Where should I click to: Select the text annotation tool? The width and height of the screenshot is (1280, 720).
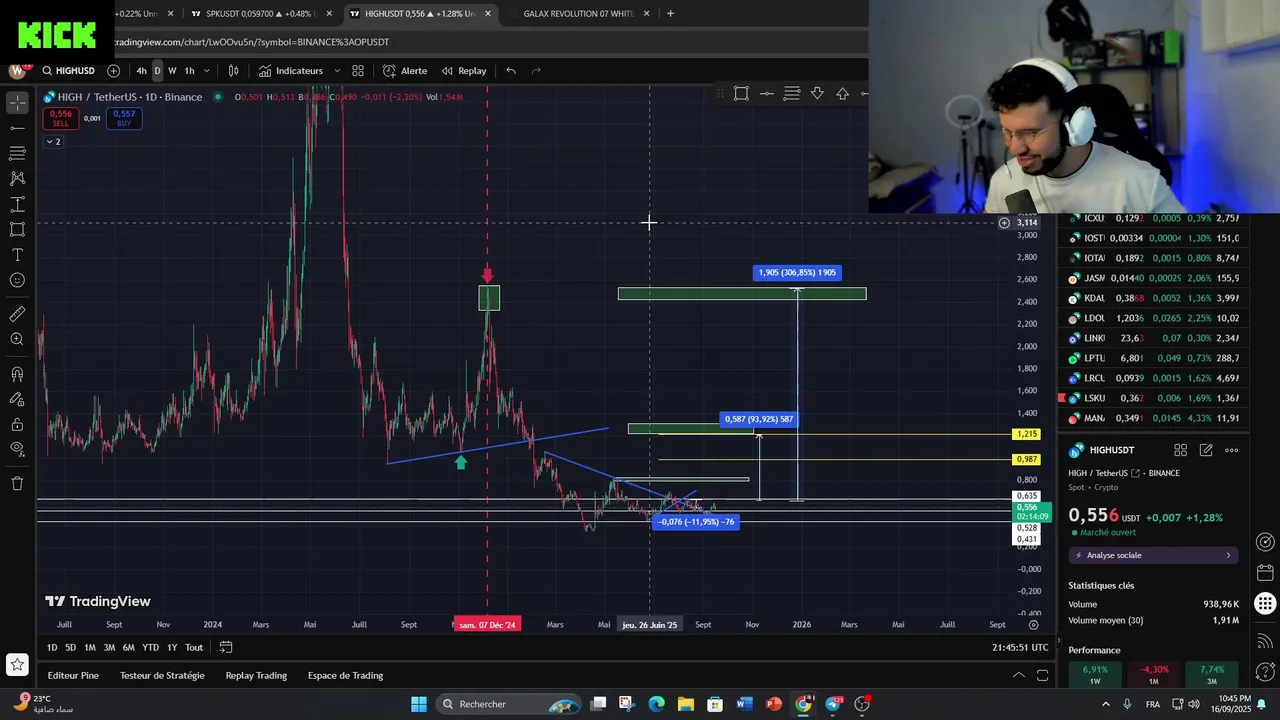[17, 255]
